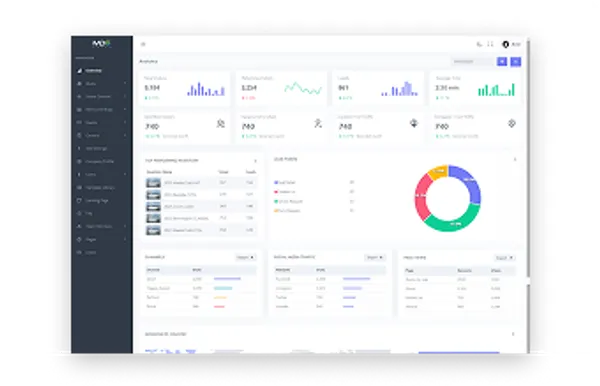Screen dimensions: 600x386
Task: Click the icon in first second-row stat card
Action: pos(221,124)
